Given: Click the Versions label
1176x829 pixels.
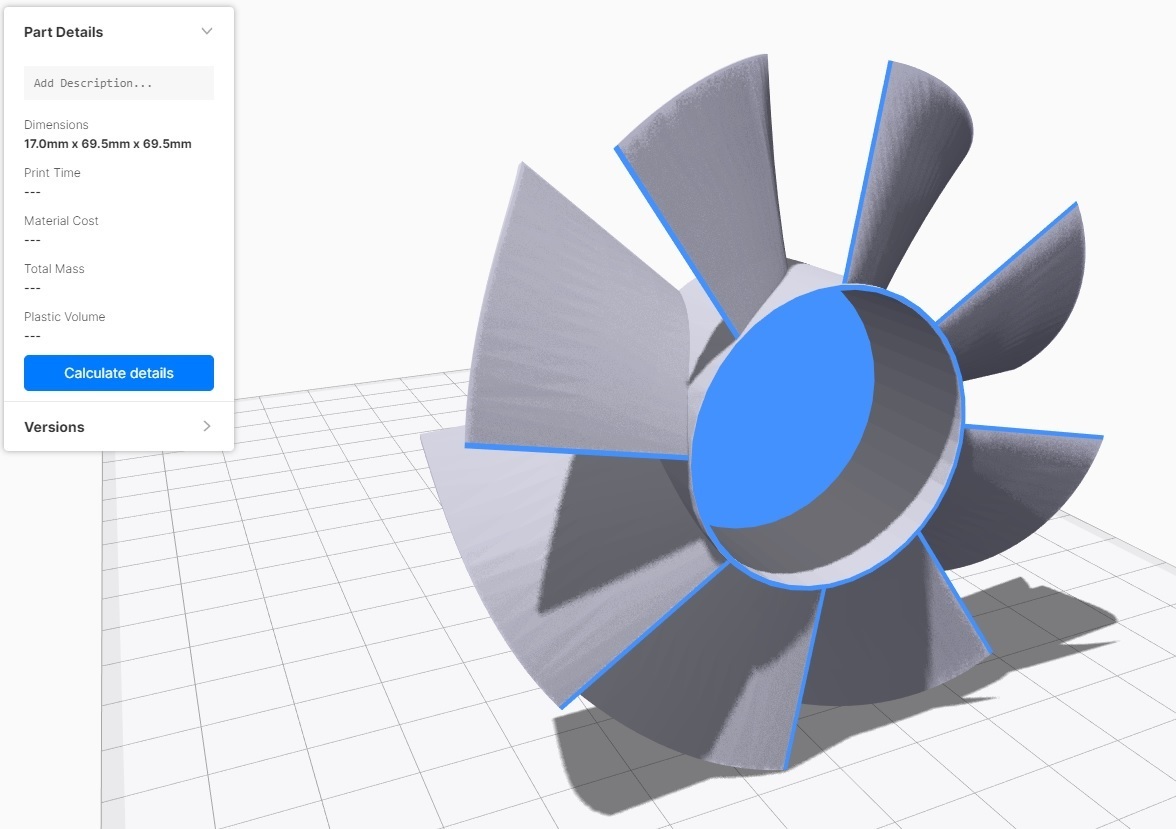Looking at the screenshot, I should [x=53, y=426].
